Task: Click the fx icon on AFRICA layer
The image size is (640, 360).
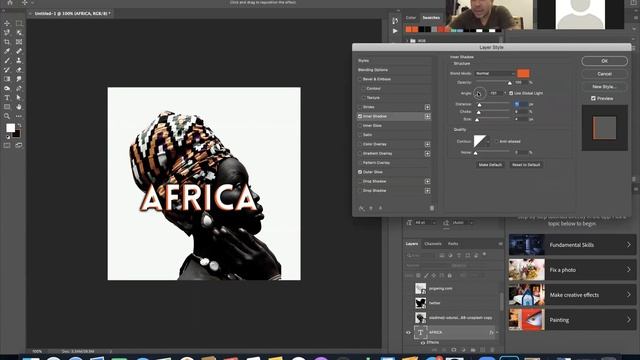Action: 491,333
